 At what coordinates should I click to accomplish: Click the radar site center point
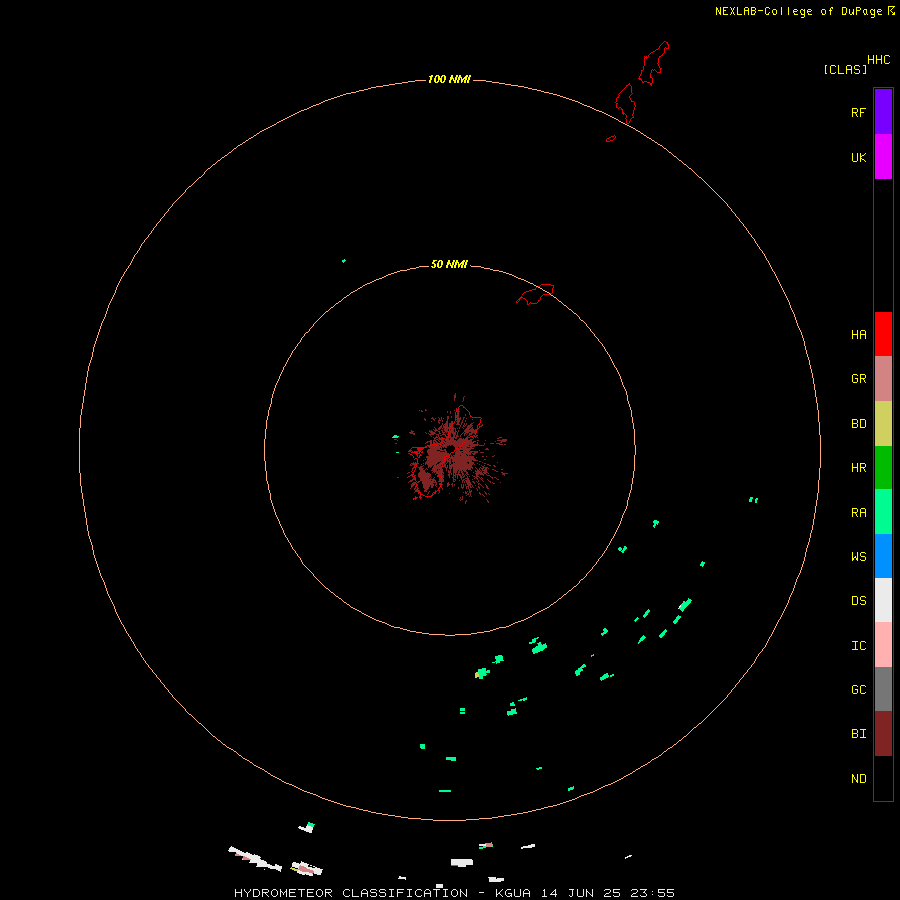(x=451, y=449)
